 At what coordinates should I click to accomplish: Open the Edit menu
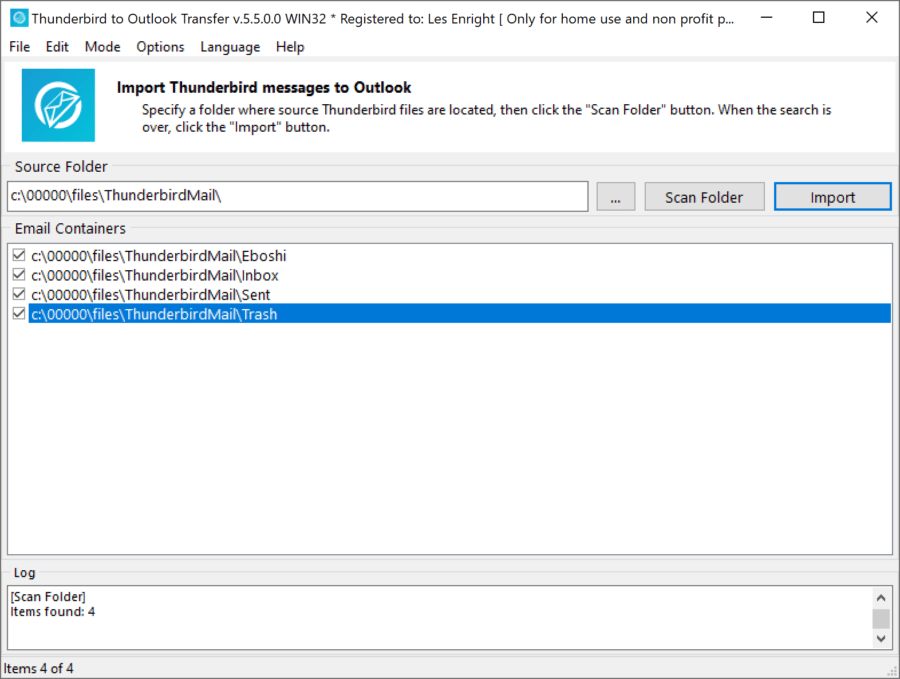click(57, 47)
